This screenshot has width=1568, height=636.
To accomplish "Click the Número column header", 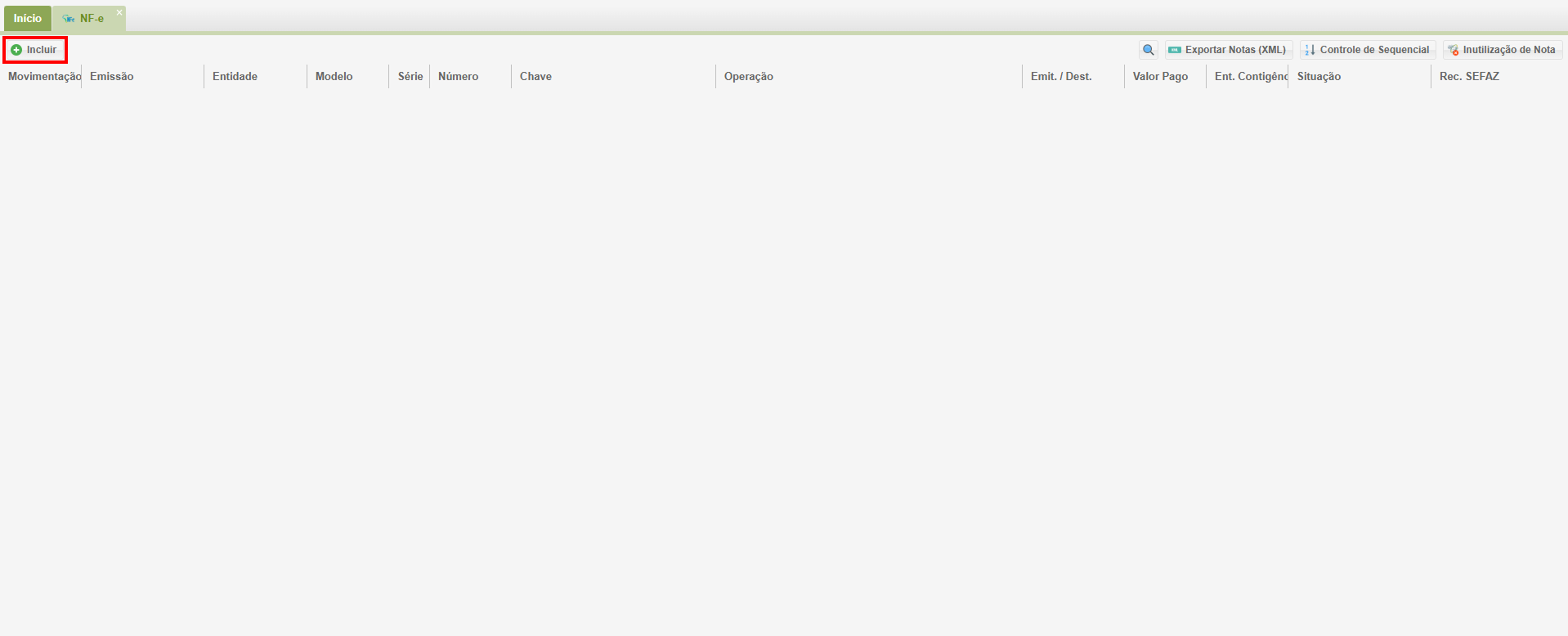I will [458, 76].
